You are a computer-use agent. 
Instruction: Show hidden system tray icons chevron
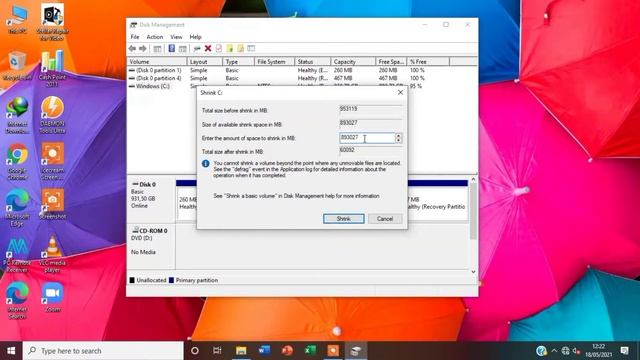554,351
